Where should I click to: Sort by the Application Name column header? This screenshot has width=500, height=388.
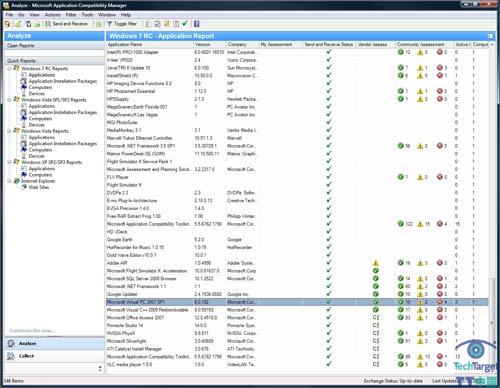click(150, 44)
